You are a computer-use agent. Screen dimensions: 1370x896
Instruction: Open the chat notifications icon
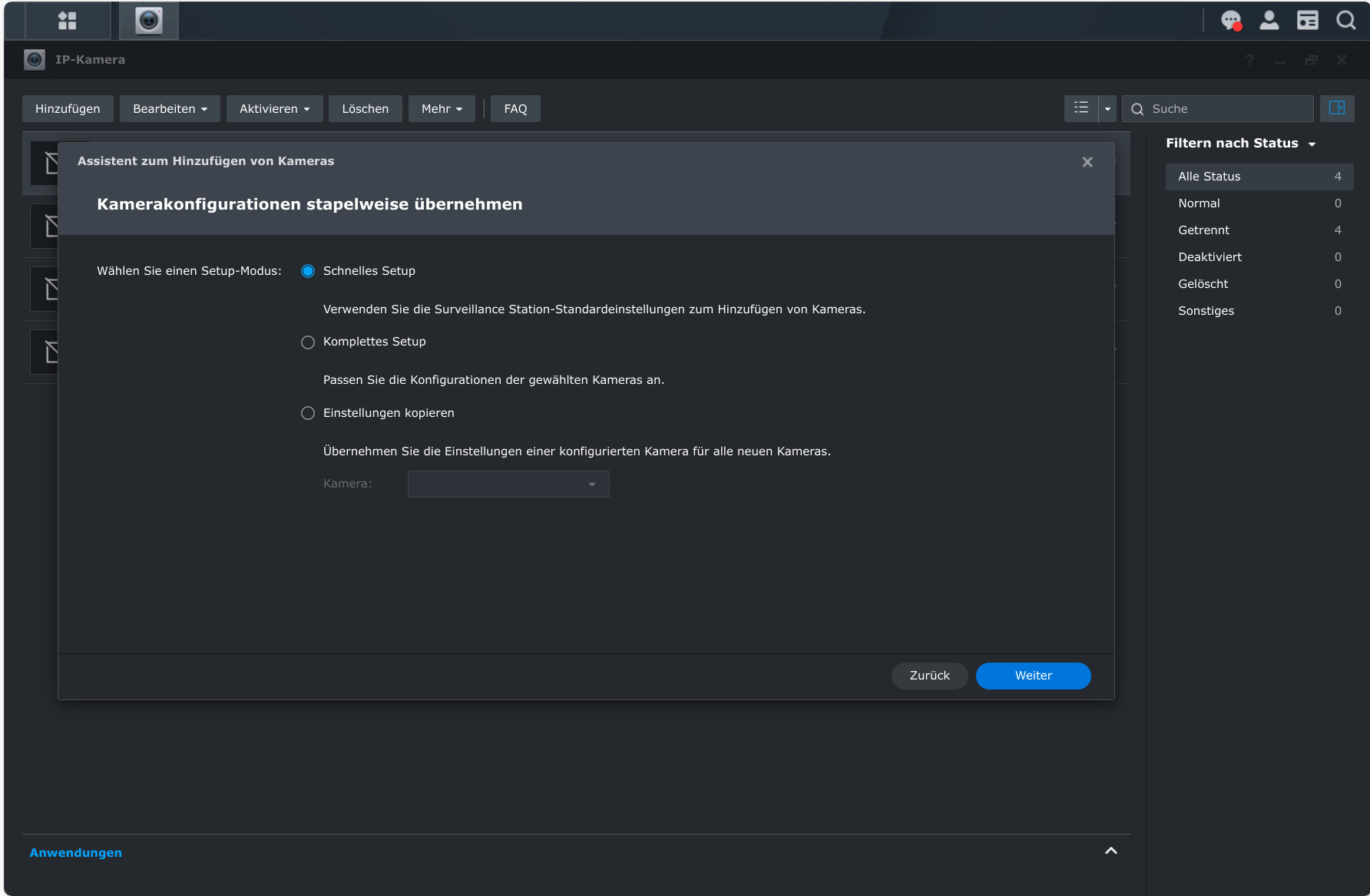click(1231, 21)
